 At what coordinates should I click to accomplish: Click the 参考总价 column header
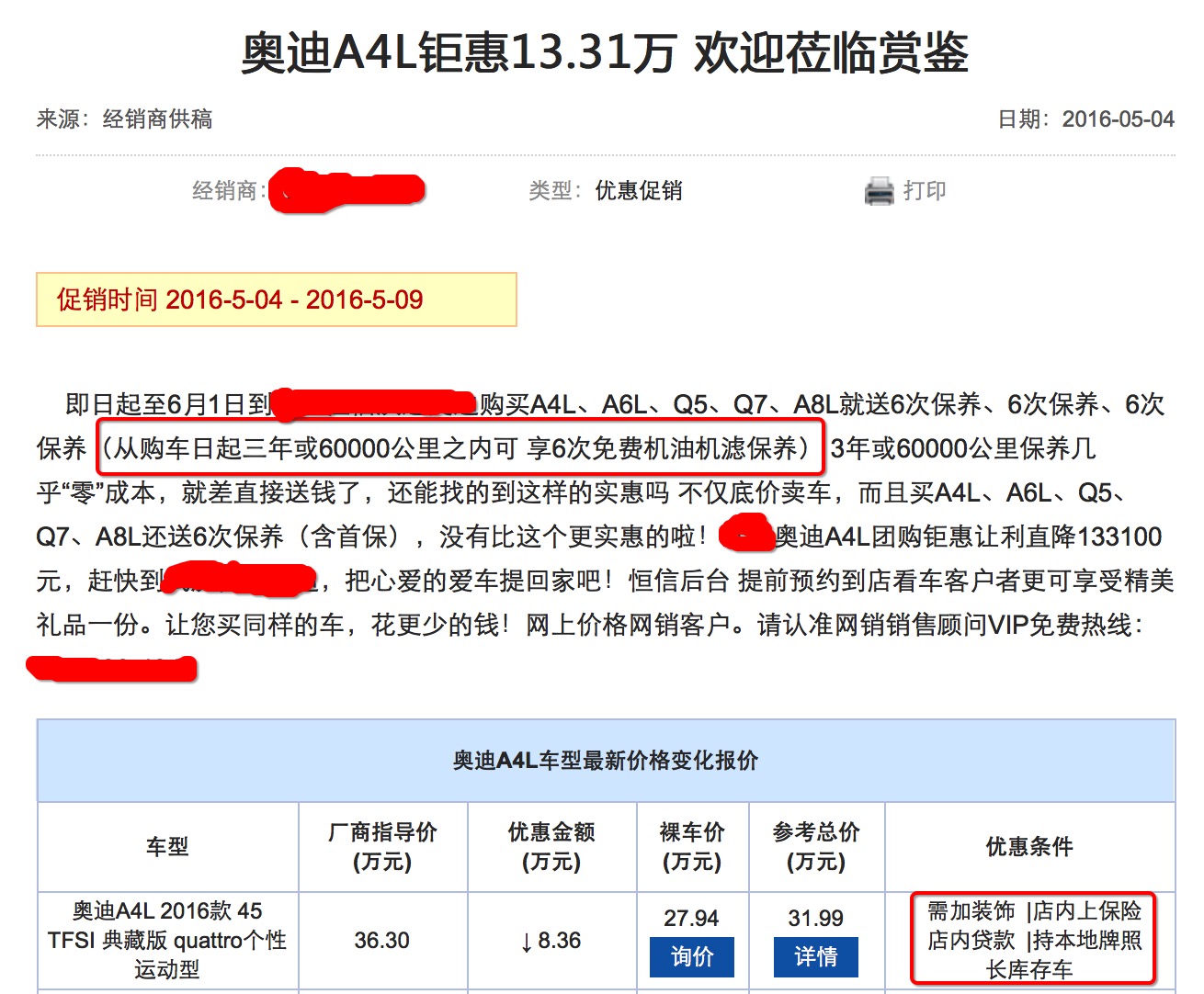(x=816, y=847)
